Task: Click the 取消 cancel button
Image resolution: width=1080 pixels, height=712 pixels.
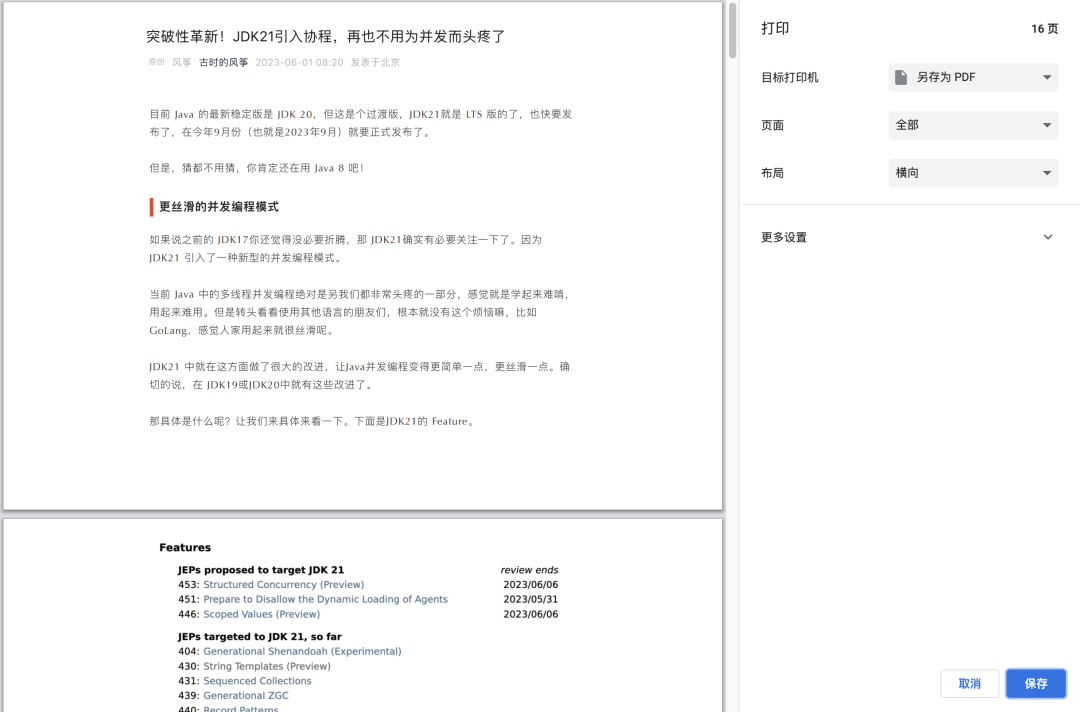Action: pyautogui.click(x=969, y=683)
